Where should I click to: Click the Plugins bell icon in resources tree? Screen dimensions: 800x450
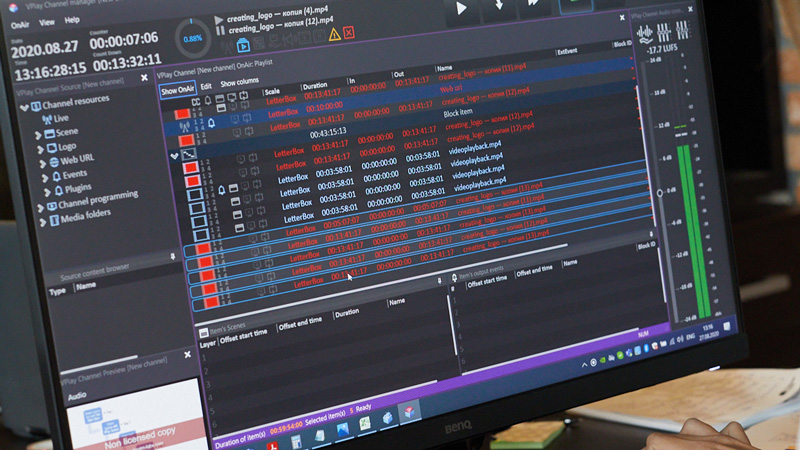point(59,190)
